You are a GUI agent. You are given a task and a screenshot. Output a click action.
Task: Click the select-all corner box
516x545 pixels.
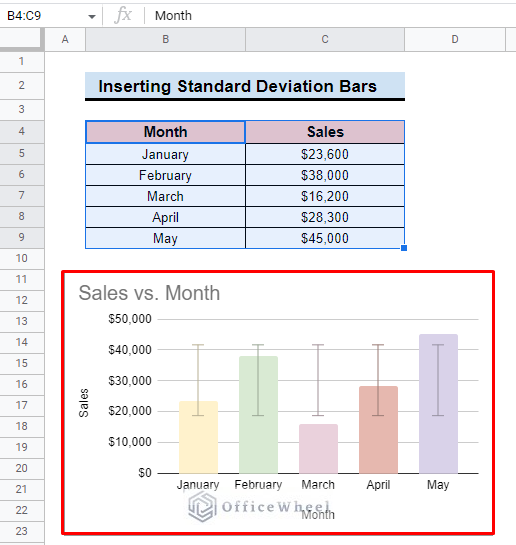[22, 39]
